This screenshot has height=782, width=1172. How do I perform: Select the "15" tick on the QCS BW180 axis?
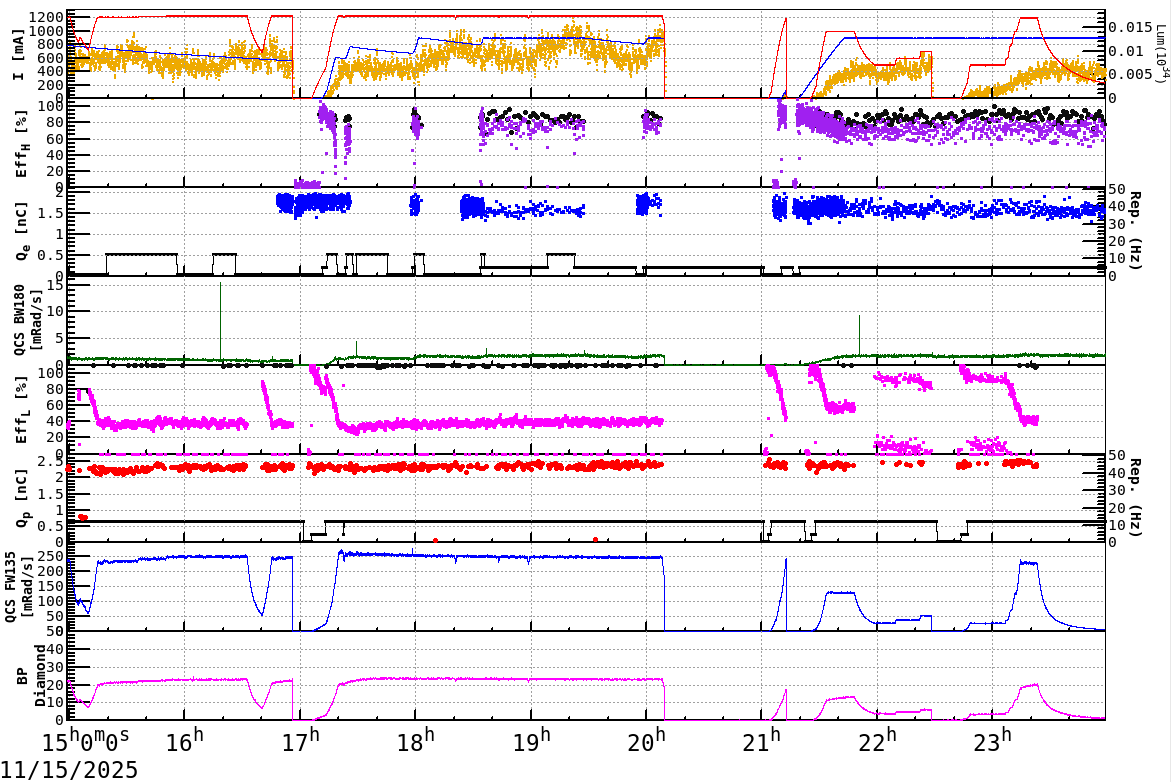(x=57, y=284)
